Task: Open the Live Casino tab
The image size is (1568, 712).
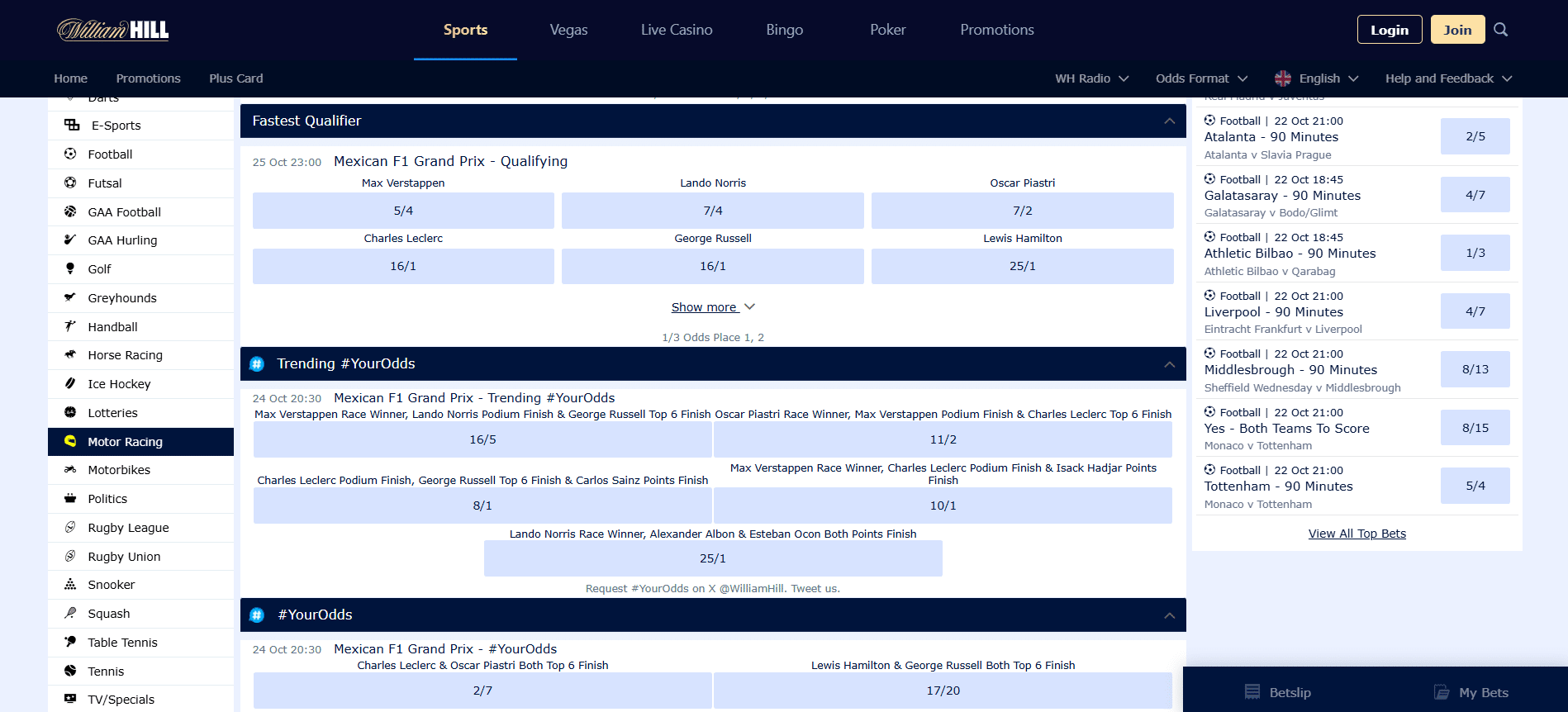Action: 677,30
